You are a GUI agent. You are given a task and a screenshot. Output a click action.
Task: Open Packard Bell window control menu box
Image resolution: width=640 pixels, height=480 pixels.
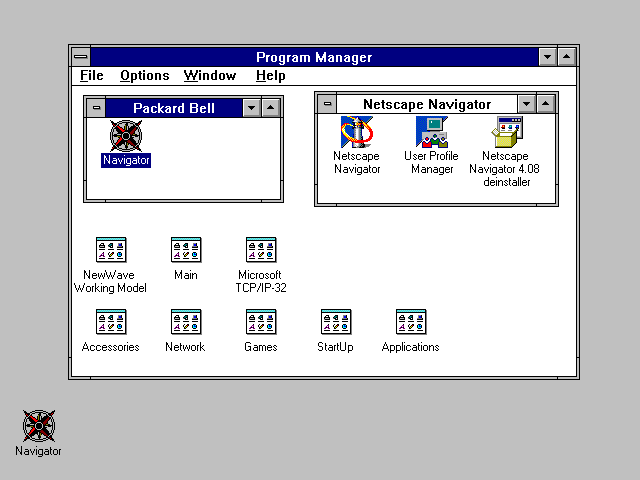pos(96,108)
